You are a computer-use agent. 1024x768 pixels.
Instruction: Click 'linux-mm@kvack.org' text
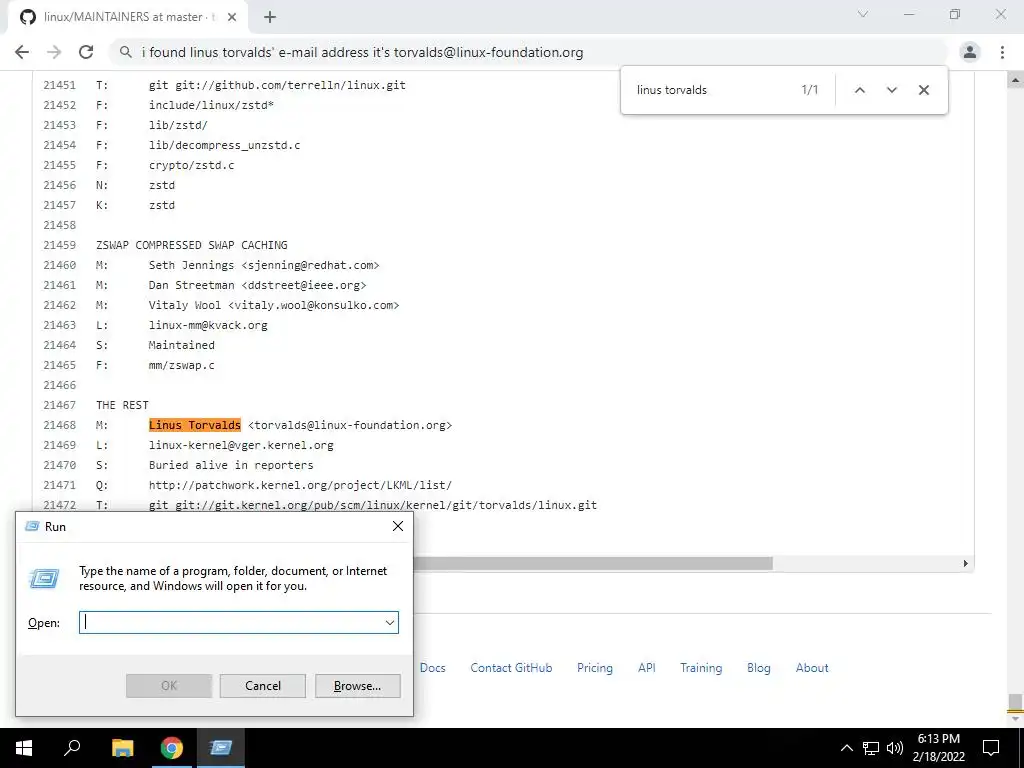point(208,325)
